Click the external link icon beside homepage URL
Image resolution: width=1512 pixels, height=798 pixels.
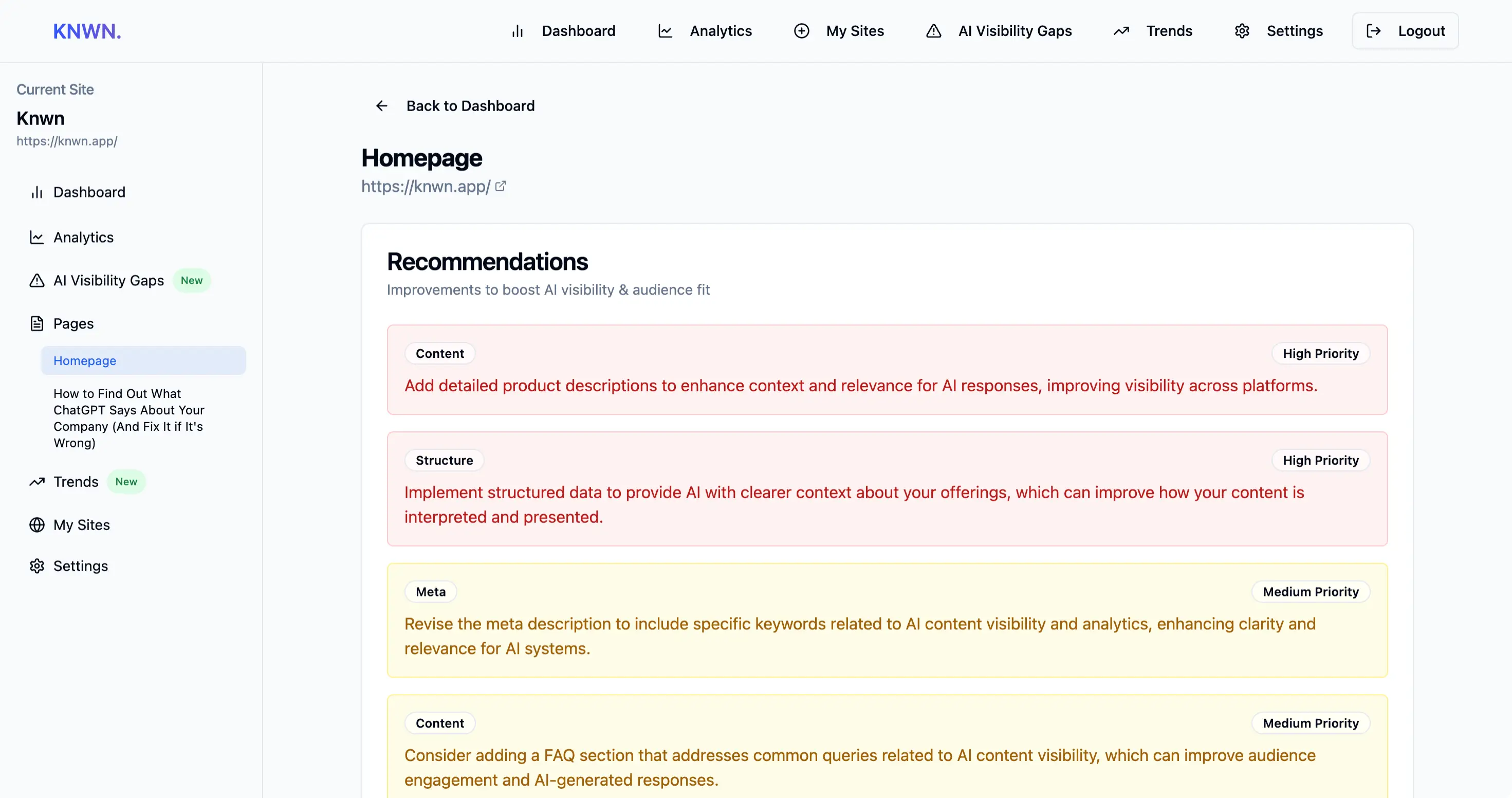pos(500,186)
